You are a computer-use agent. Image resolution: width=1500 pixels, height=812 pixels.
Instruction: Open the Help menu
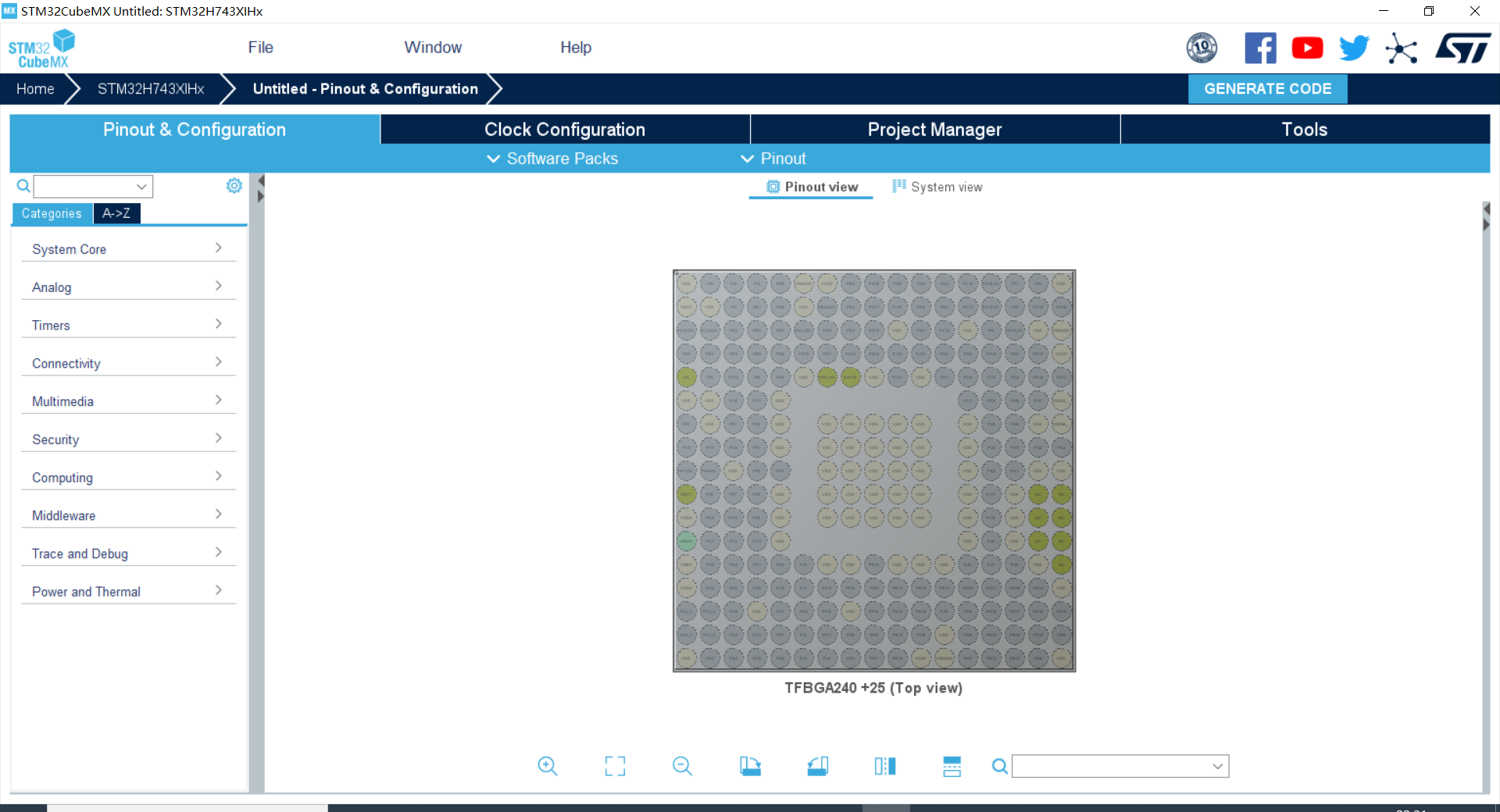coord(576,48)
